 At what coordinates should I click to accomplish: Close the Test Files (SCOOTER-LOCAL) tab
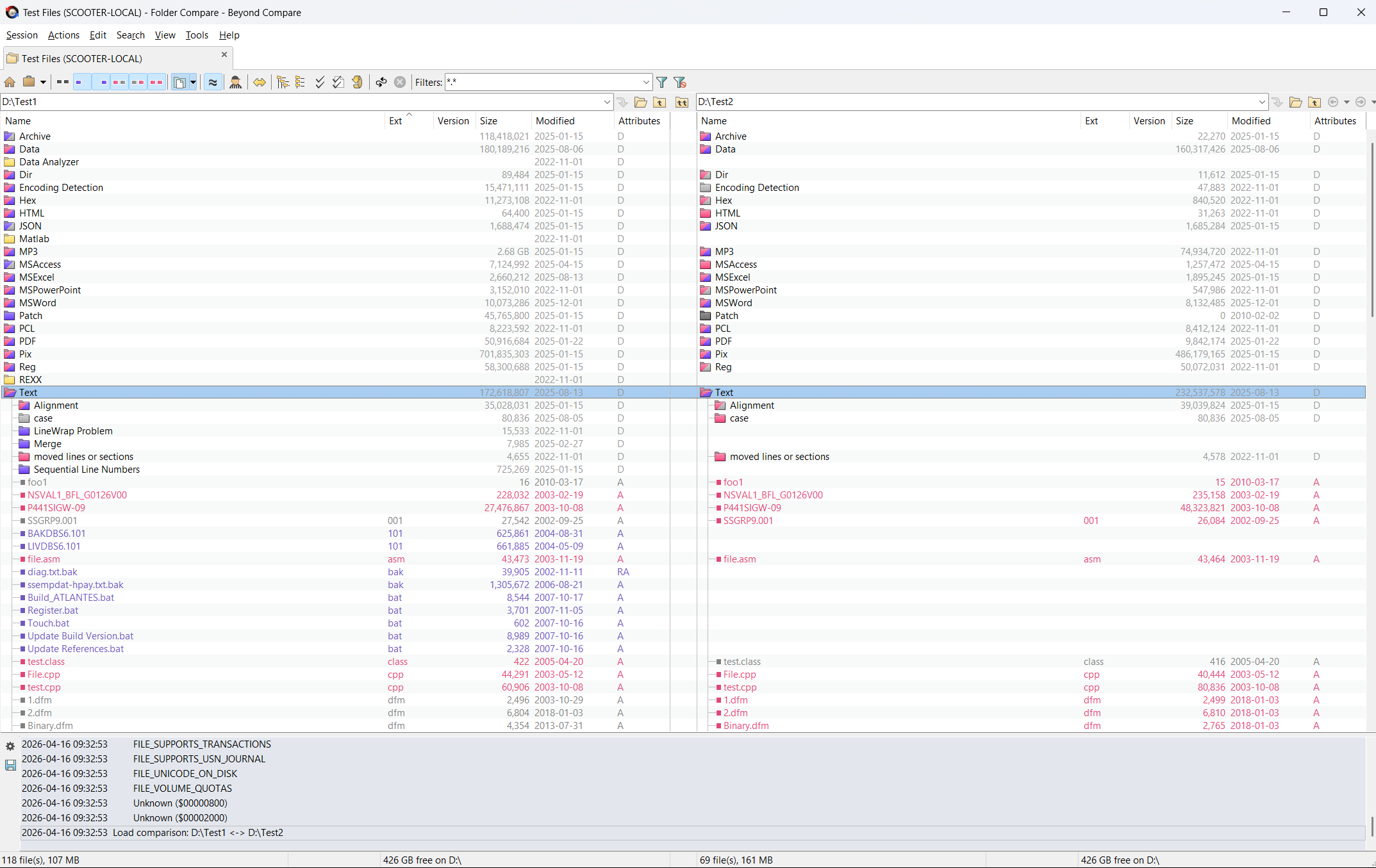point(224,54)
